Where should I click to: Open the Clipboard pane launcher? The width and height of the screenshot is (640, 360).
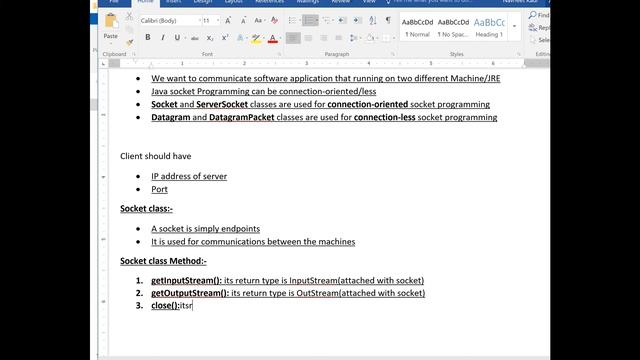coord(133,54)
